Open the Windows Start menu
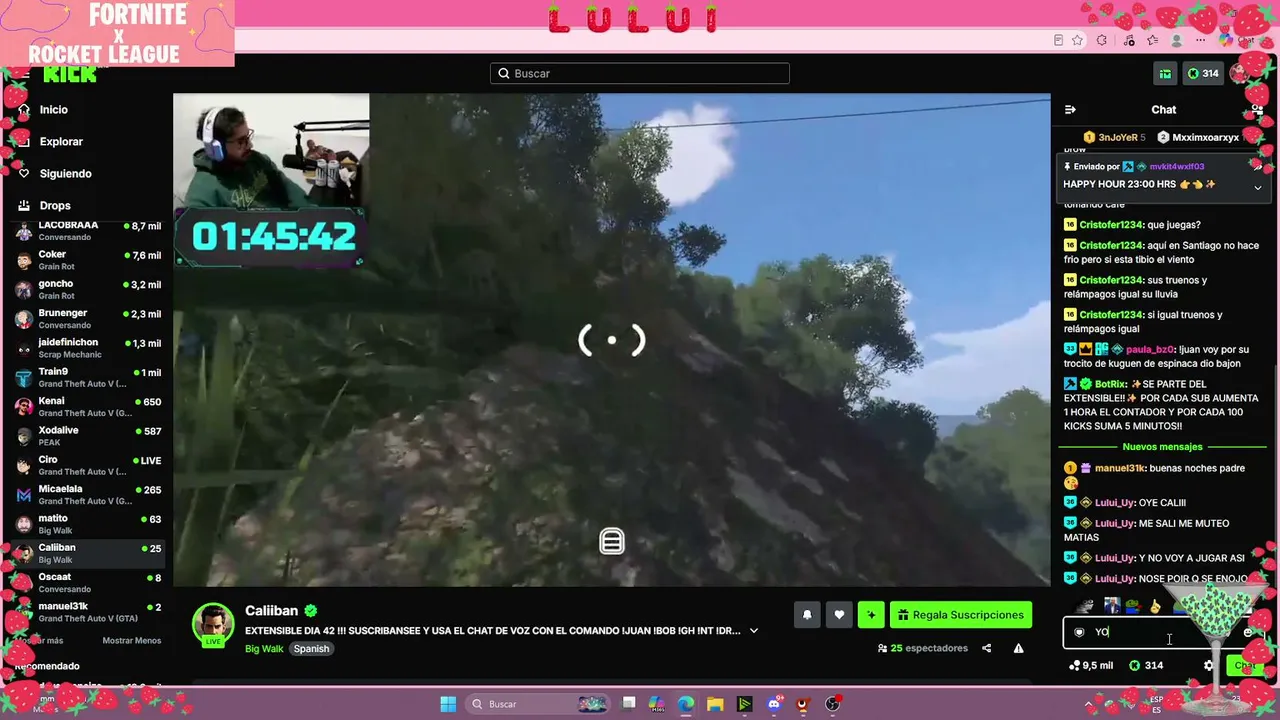Screen dimensions: 1280x720 coord(448,704)
